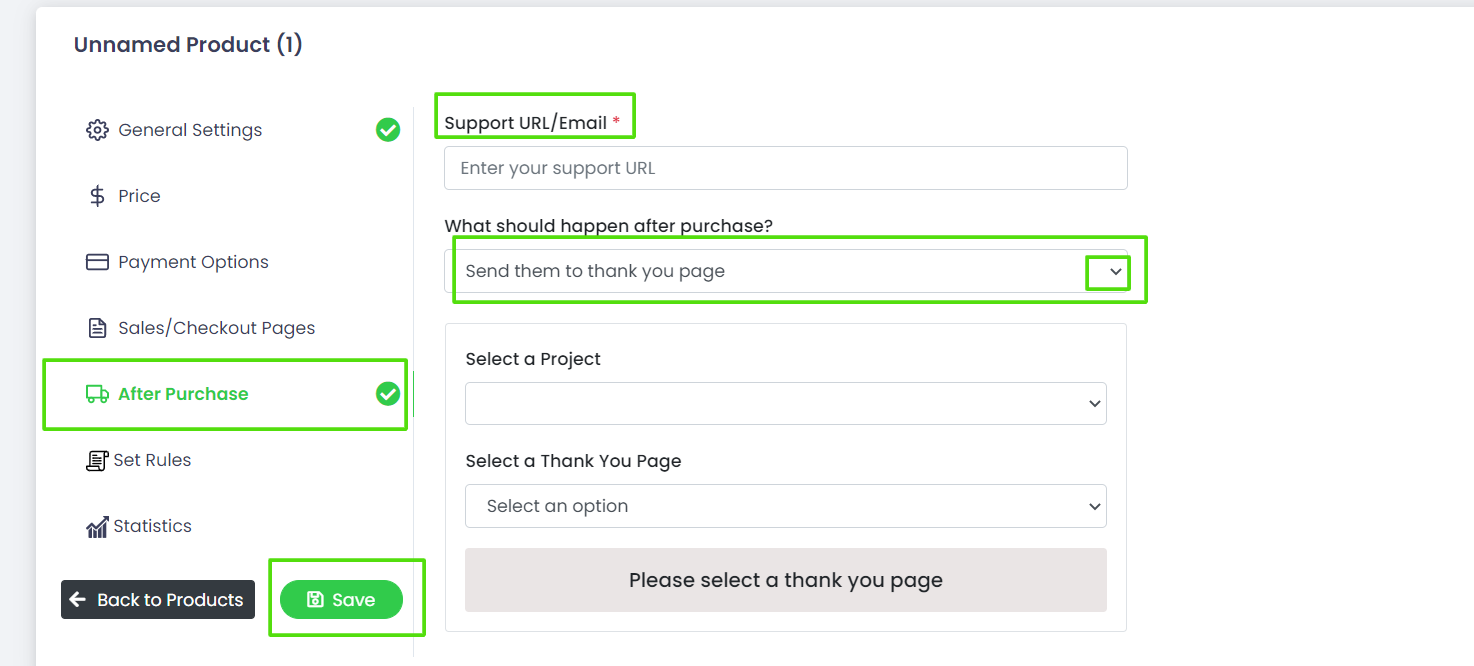Click the left arrow icon on Back to Products
Viewport: 1474px width, 666px height.
[x=78, y=600]
